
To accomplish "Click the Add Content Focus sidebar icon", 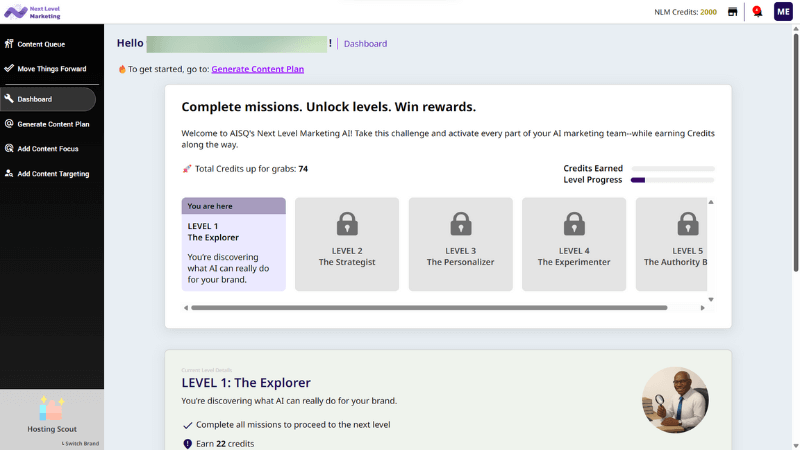I will (x=9, y=149).
